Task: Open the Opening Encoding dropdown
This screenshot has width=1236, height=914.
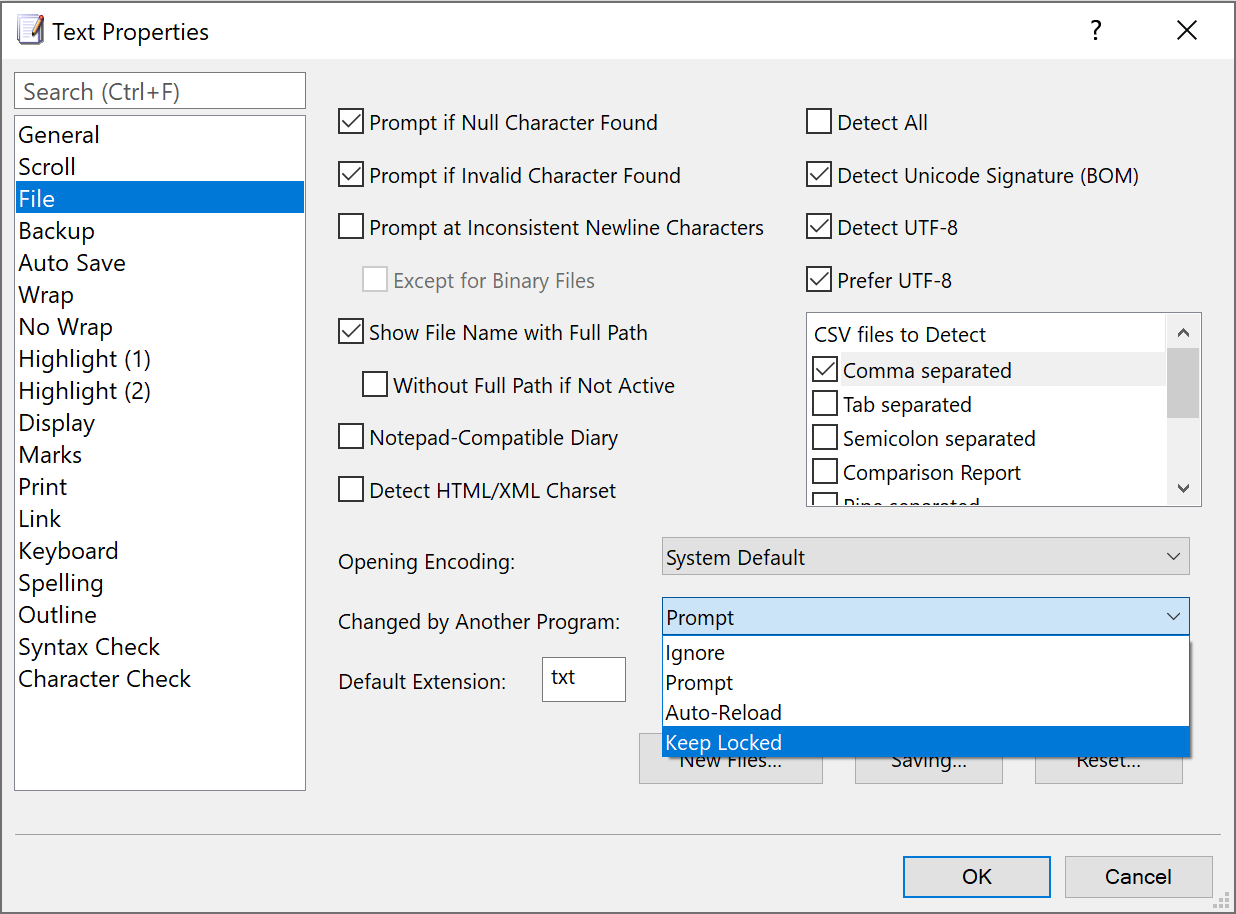Action: [x=926, y=557]
